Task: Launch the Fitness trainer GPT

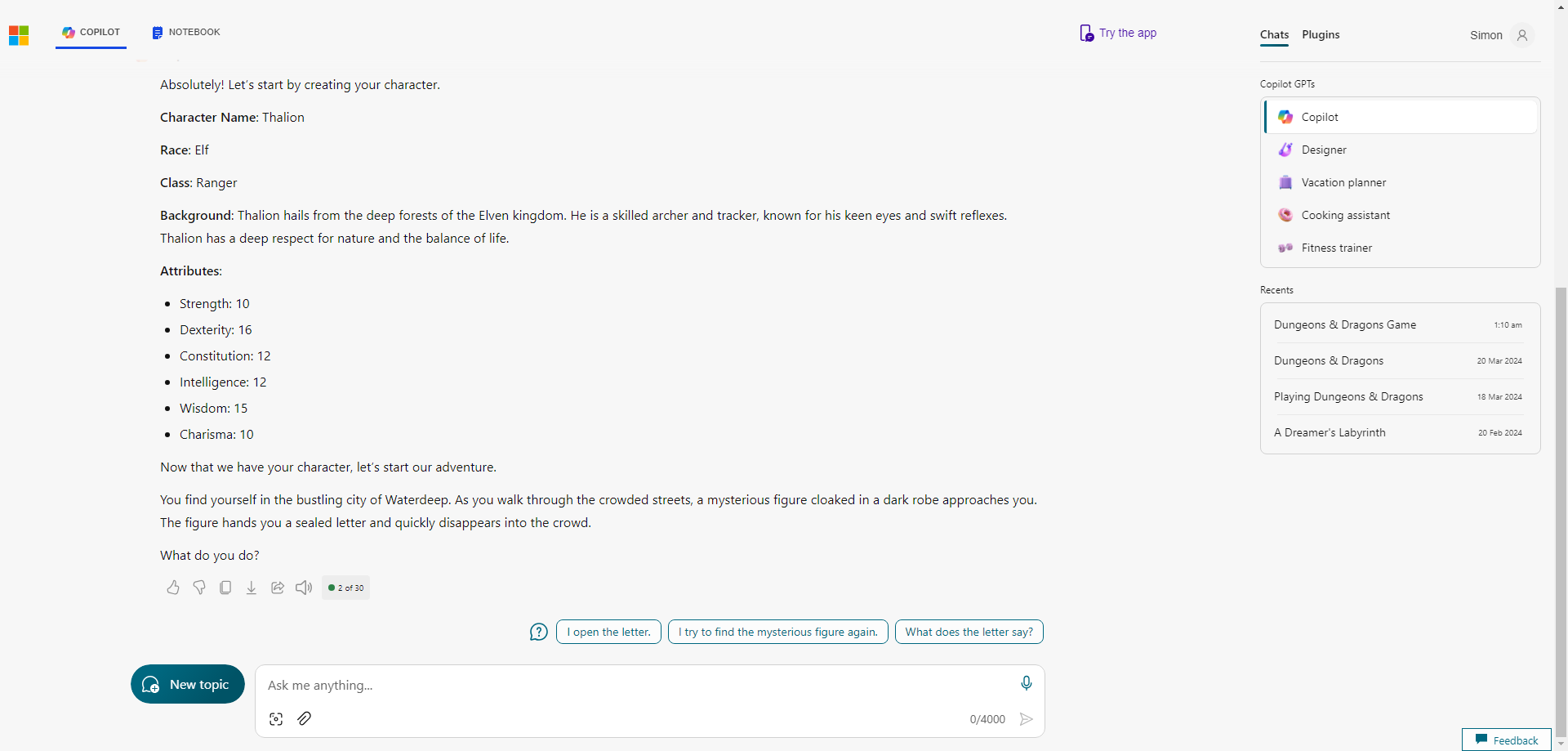Action: coord(1401,248)
